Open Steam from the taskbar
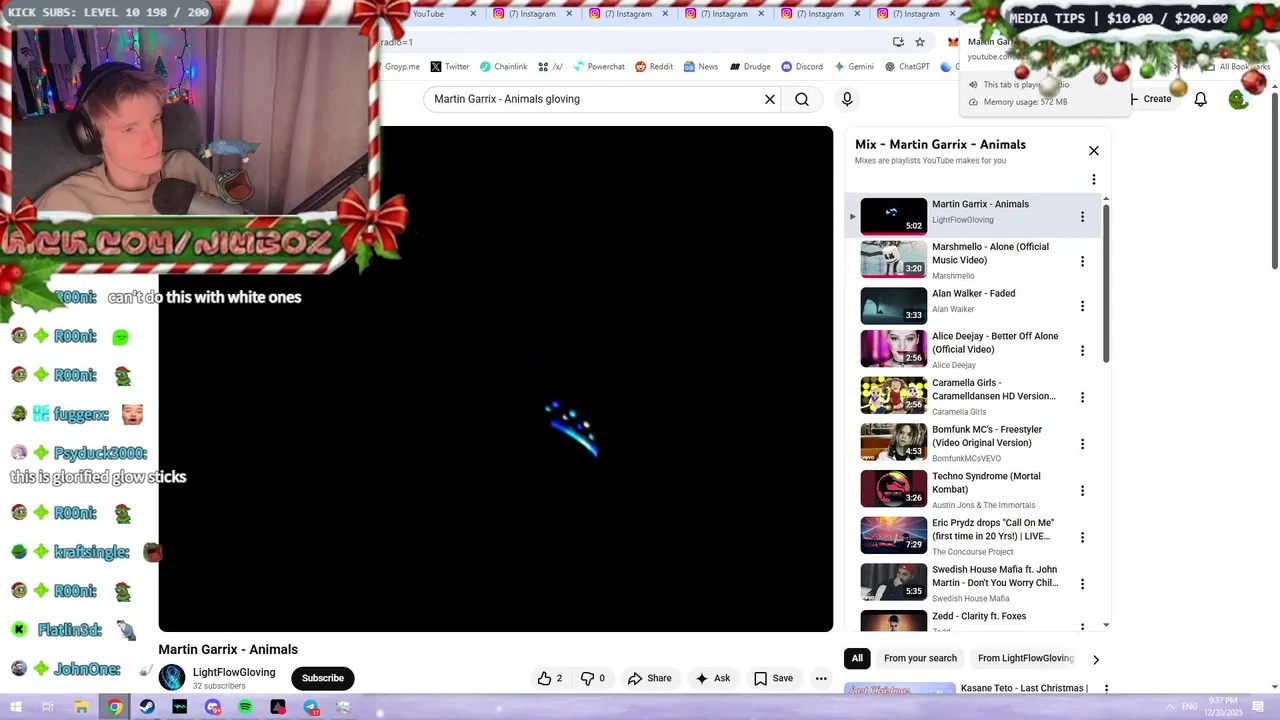The height and width of the screenshot is (720, 1280). pyautogui.click(x=147, y=707)
